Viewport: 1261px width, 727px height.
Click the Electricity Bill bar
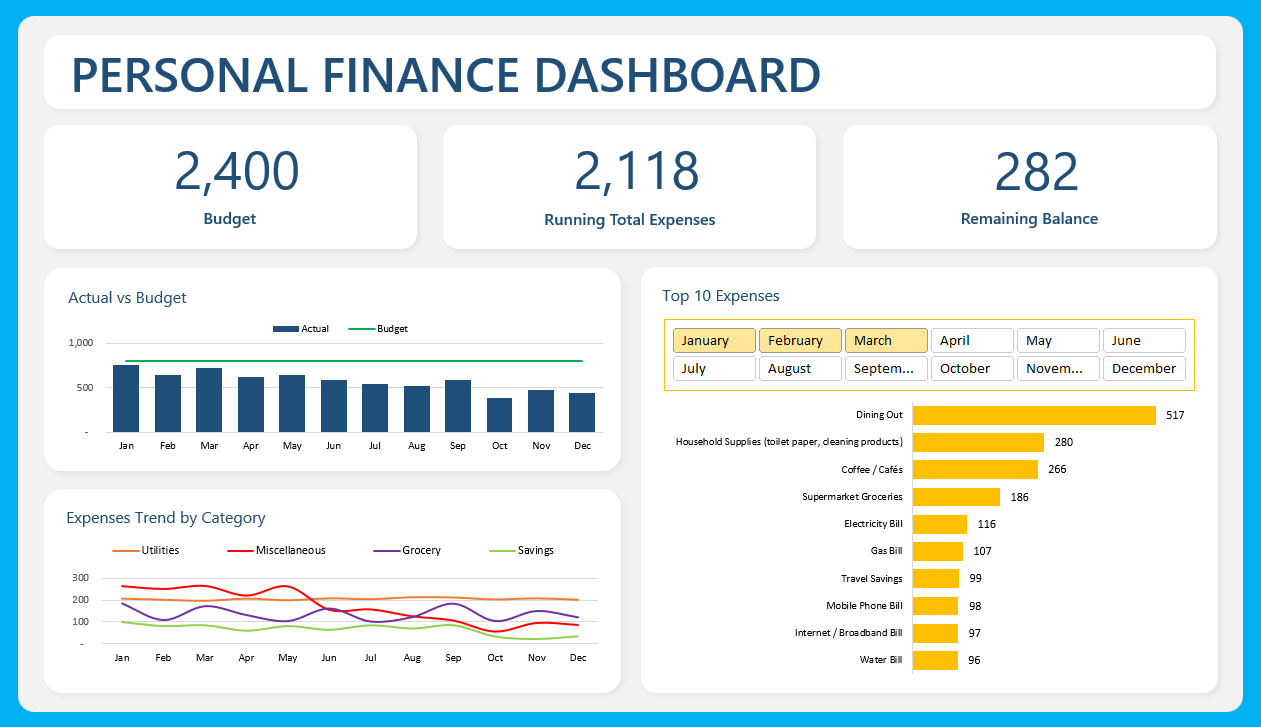[x=940, y=524]
